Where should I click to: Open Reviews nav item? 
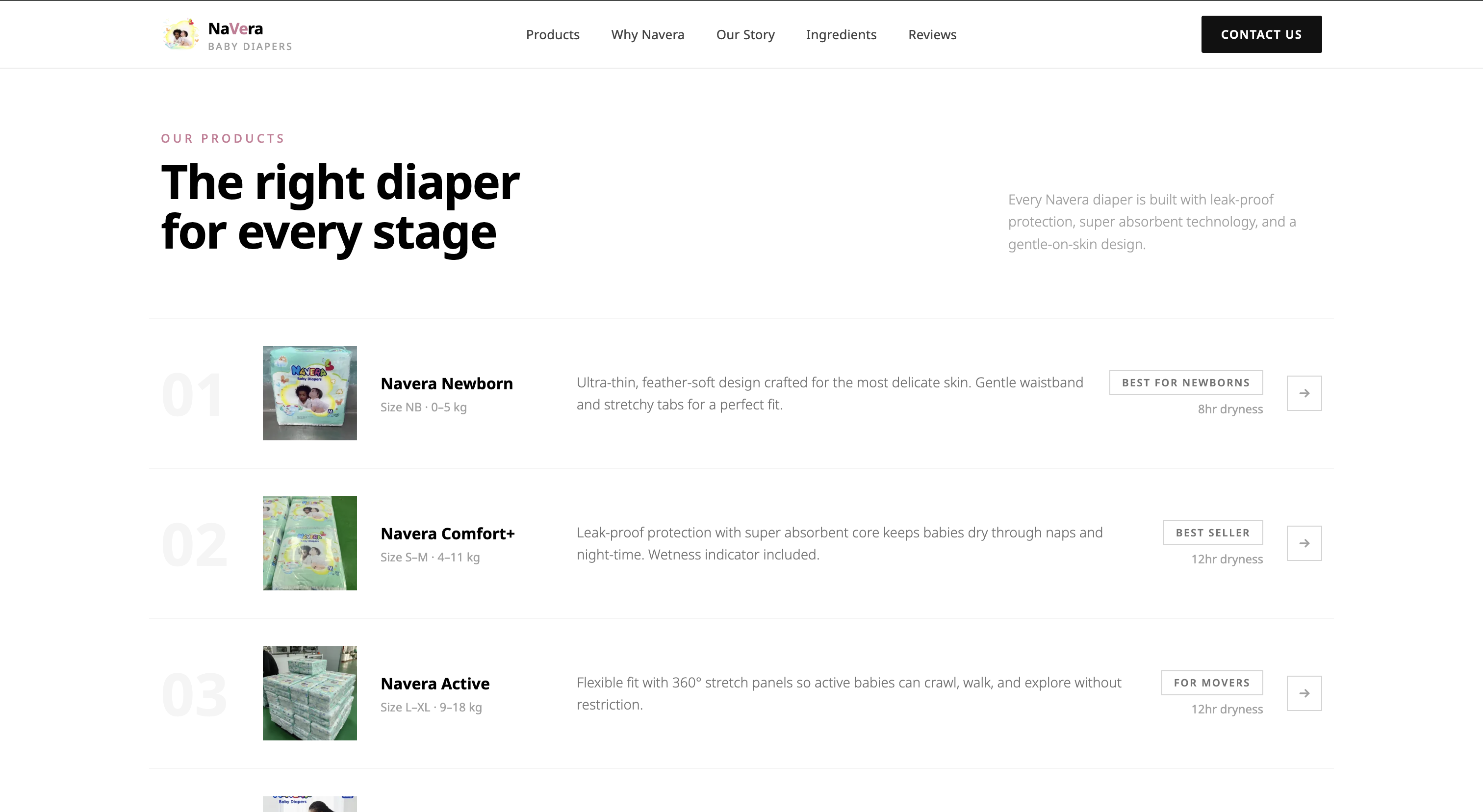click(x=932, y=34)
